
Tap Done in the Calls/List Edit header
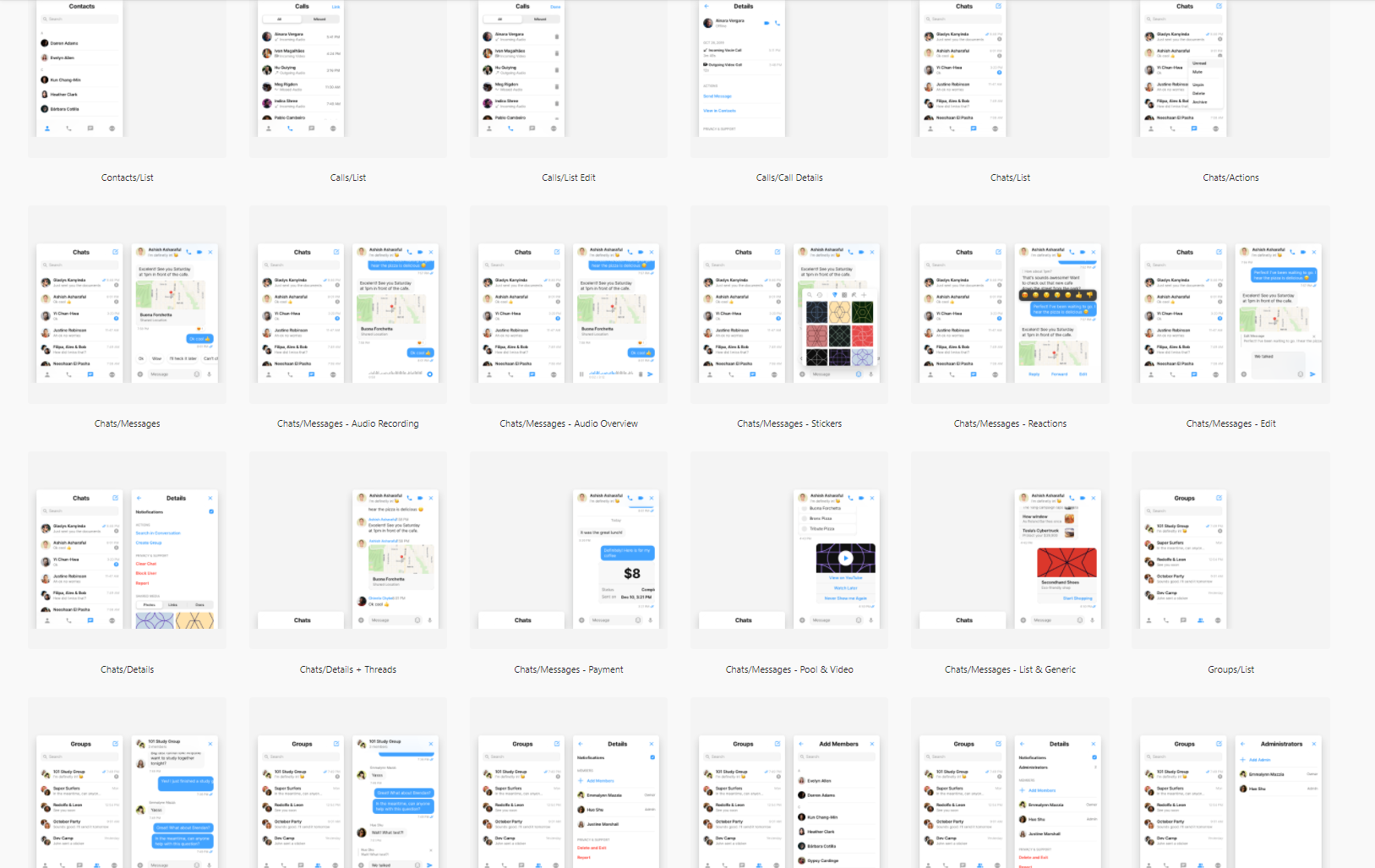coord(556,7)
